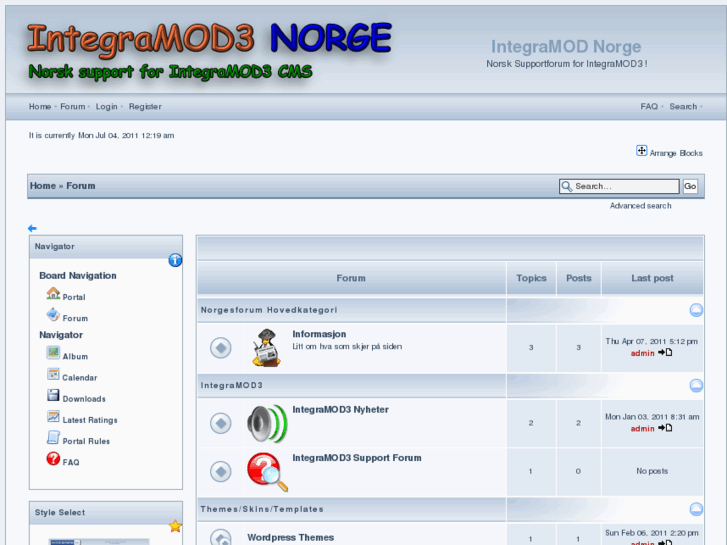727x545 pixels.
Task: Click the Arrange Blocks link
Action: tap(676, 154)
